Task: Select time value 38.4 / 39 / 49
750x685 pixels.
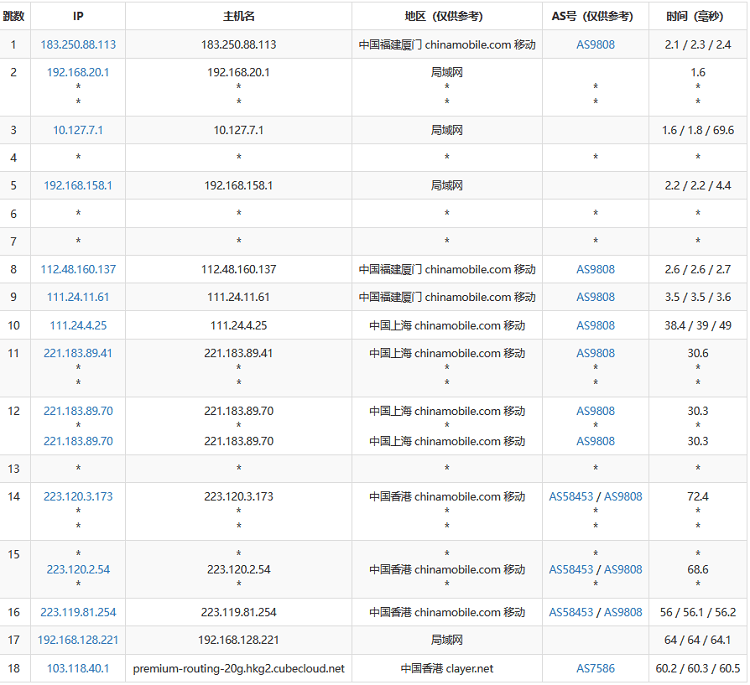Action: 698,326
